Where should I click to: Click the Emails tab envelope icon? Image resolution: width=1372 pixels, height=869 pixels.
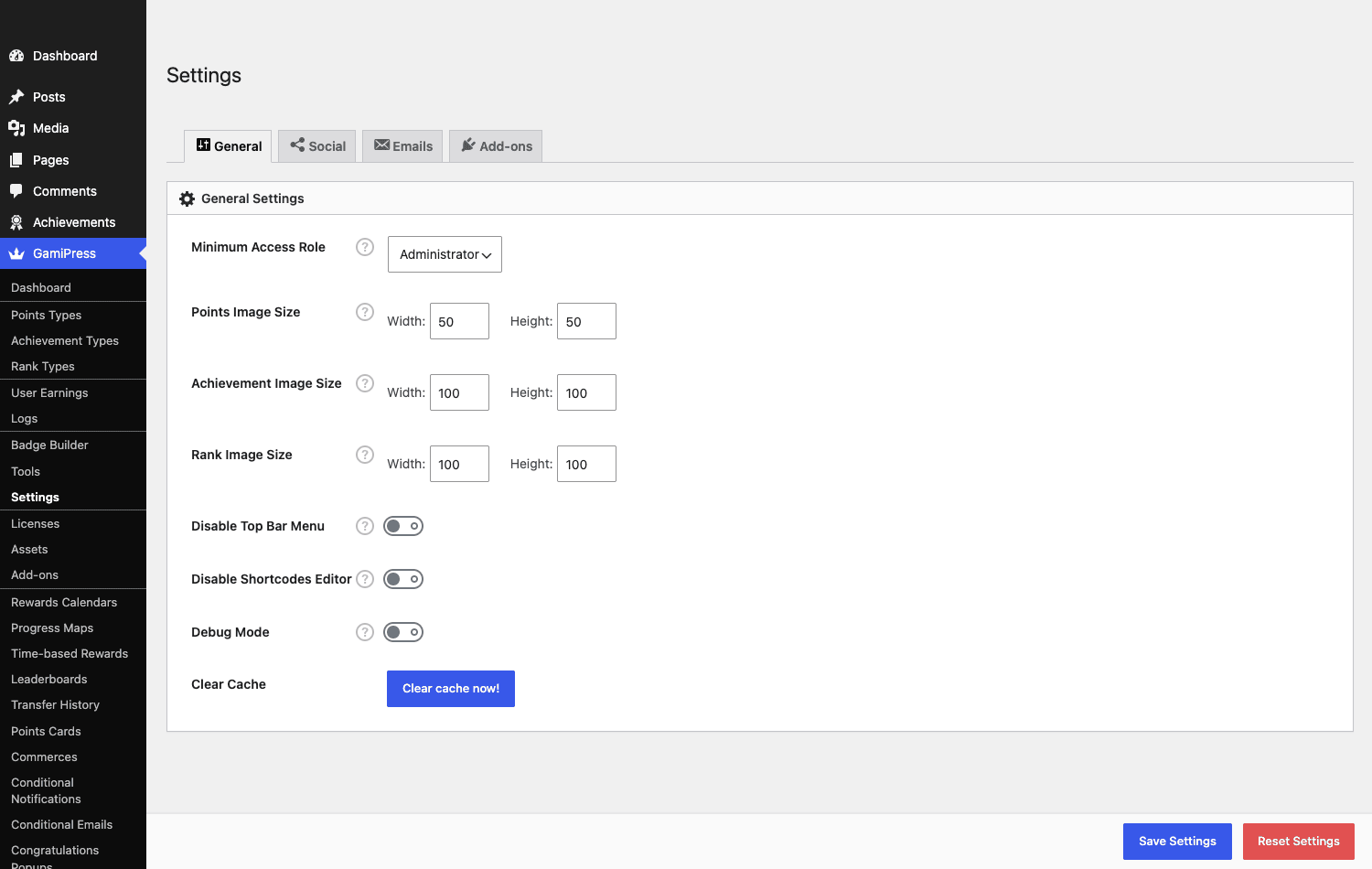point(382,145)
